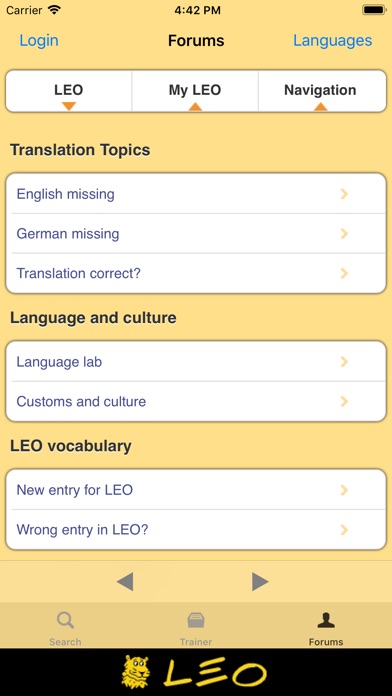
Task: Expand the My LEO dropdown
Action: pos(195,91)
